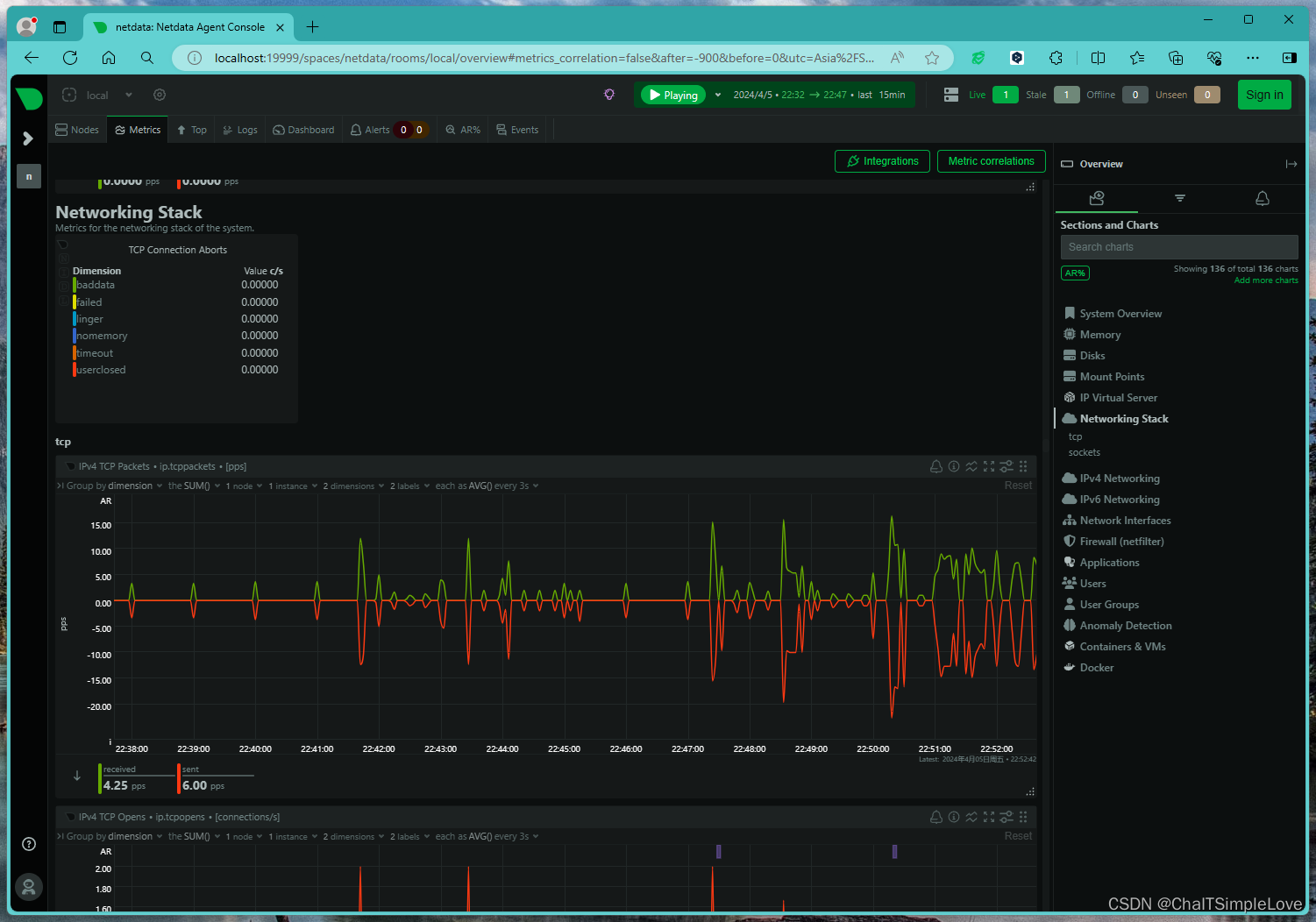Open the Logs tab
Viewport: 1316px width, 922px height.
240,130
